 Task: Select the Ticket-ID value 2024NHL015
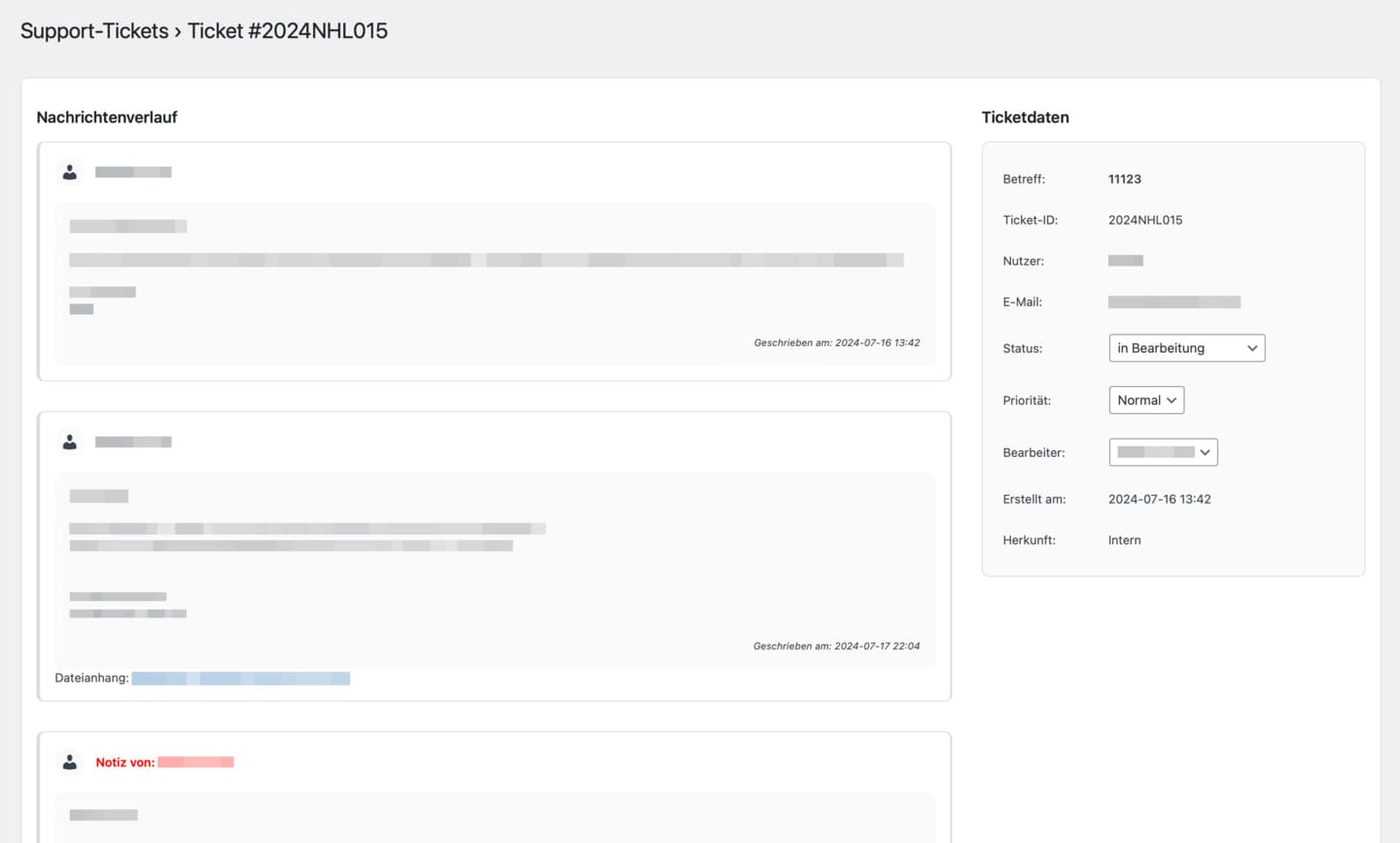coord(1145,221)
